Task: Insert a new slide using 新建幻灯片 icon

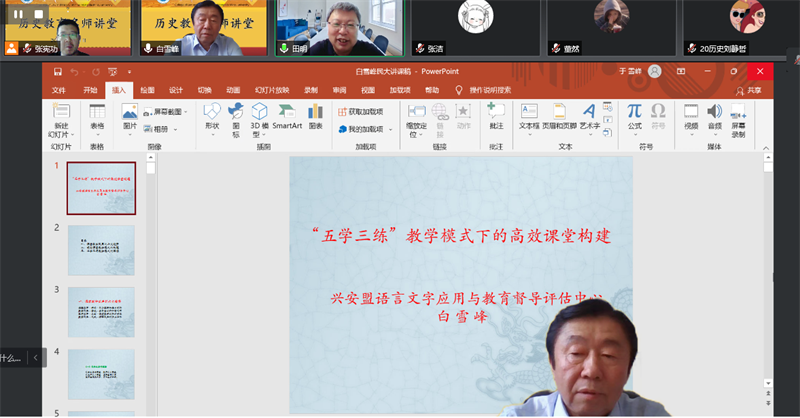Action: coord(61,111)
